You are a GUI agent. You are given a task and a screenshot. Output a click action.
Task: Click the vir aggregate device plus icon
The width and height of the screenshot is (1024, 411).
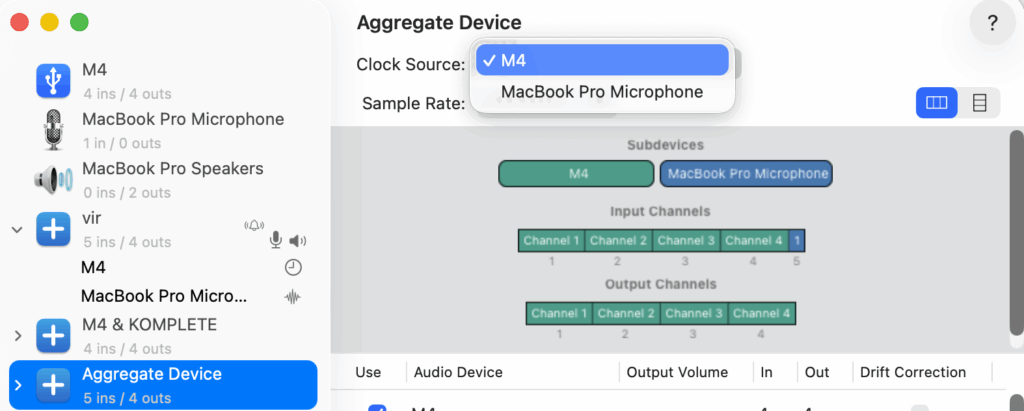click(53, 229)
